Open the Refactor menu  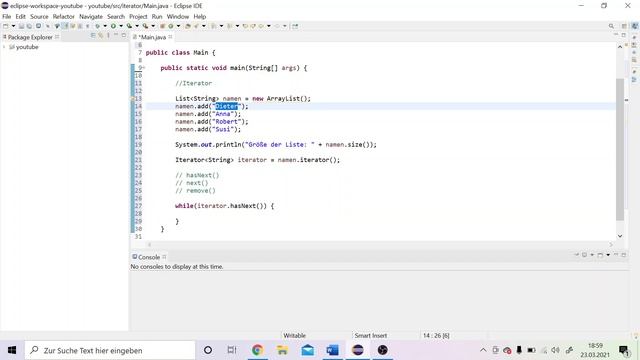(x=64, y=17)
